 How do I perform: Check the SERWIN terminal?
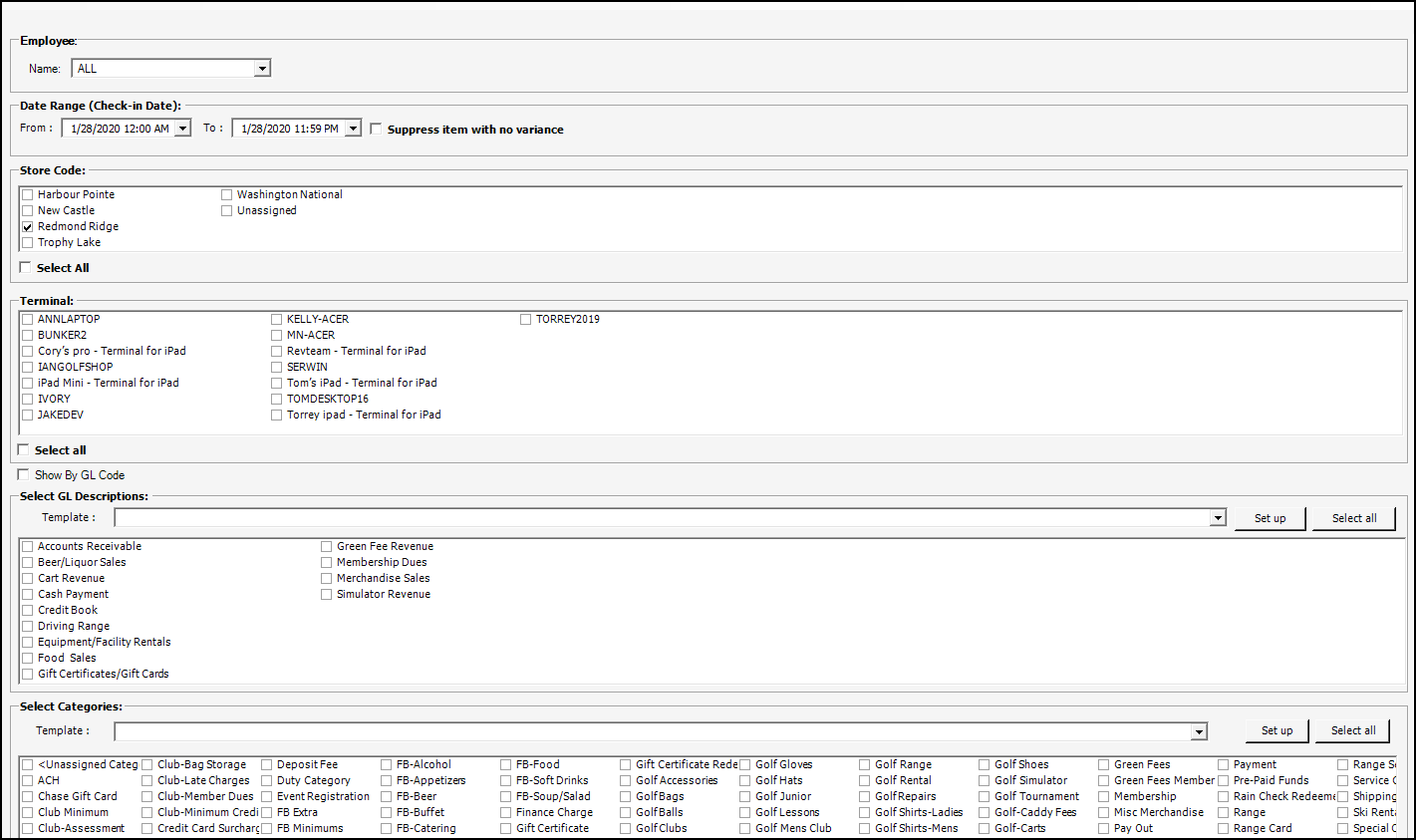[277, 368]
